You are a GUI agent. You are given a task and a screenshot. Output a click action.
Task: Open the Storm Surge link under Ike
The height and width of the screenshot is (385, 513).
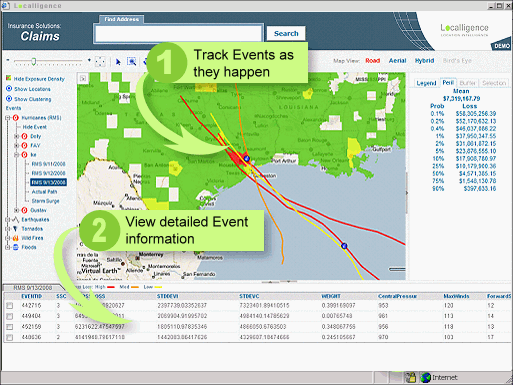pos(45,201)
